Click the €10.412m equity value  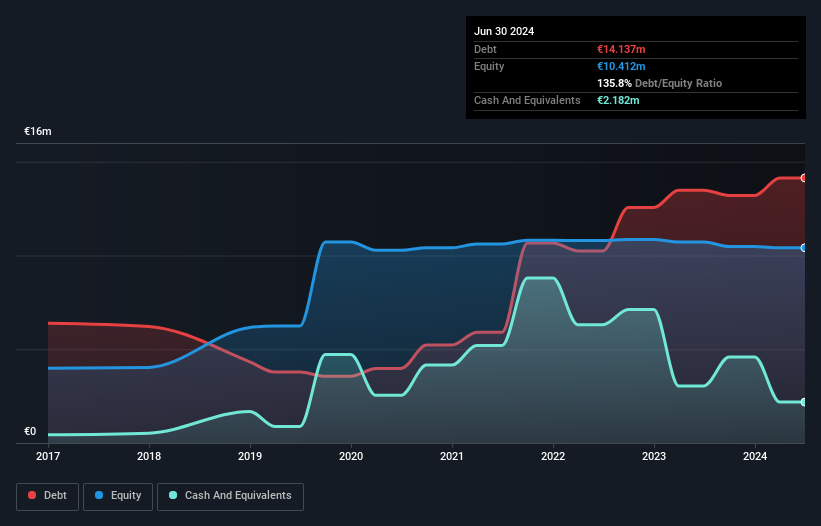coord(621,66)
